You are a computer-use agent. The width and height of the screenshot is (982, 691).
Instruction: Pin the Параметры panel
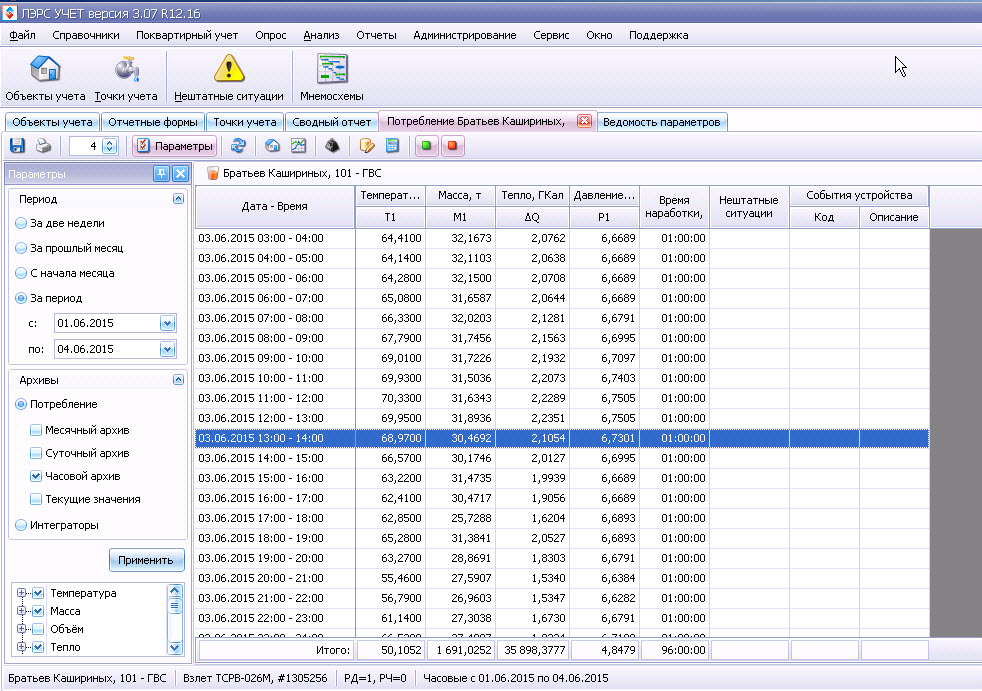162,174
